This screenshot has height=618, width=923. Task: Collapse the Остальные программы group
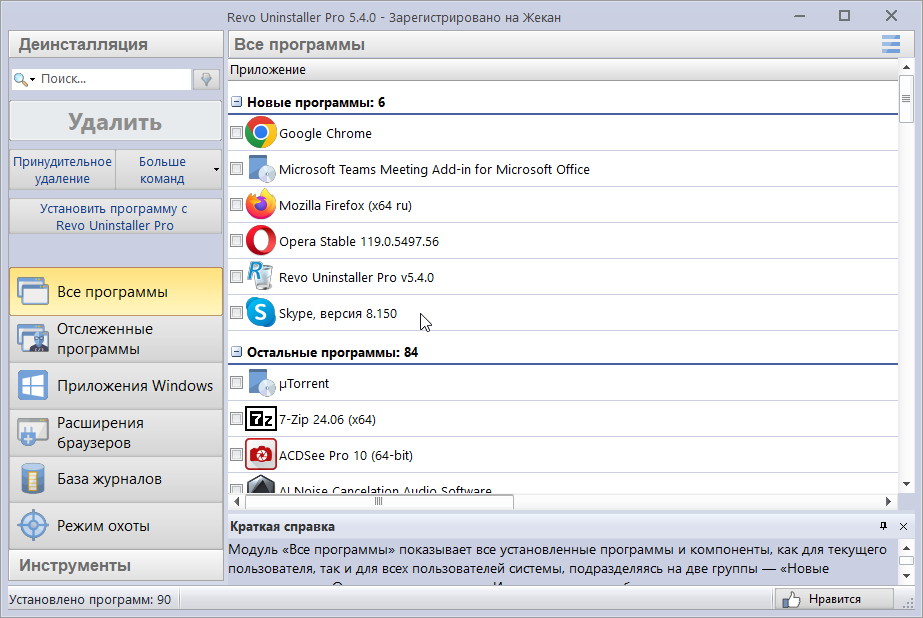pyautogui.click(x=236, y=352)
